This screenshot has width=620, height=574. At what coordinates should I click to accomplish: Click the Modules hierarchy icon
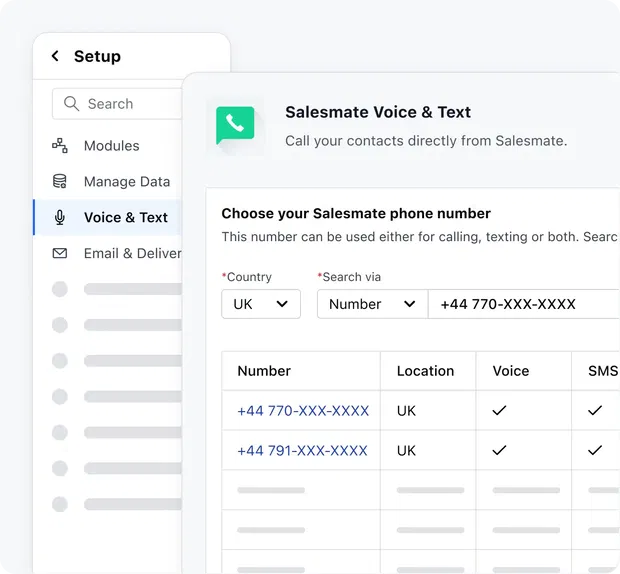(x=60, y=145)
